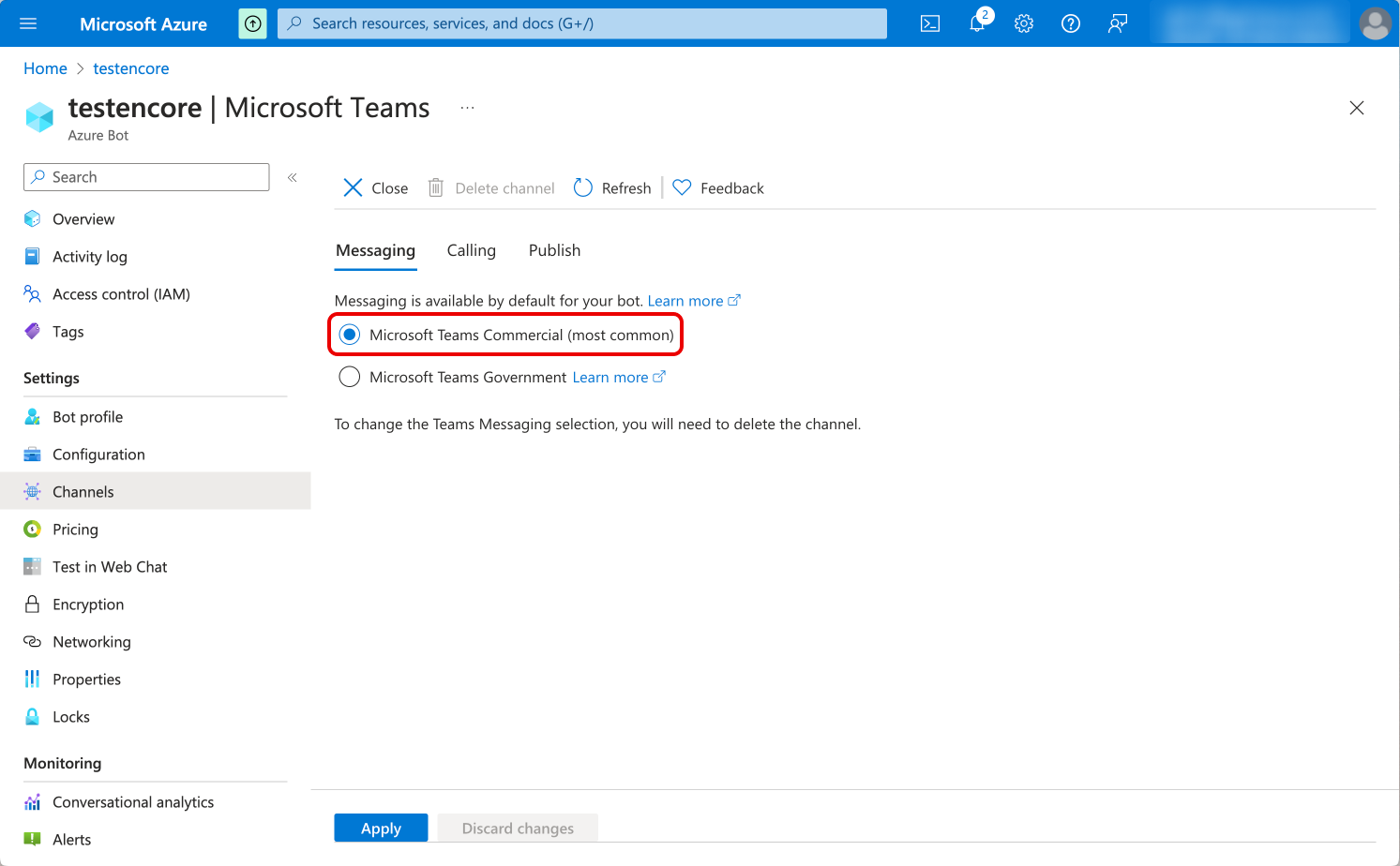The image size is (1400, 866).
Task: Click the feedback person icon in top bar
Action: (x=1118, y=23)
